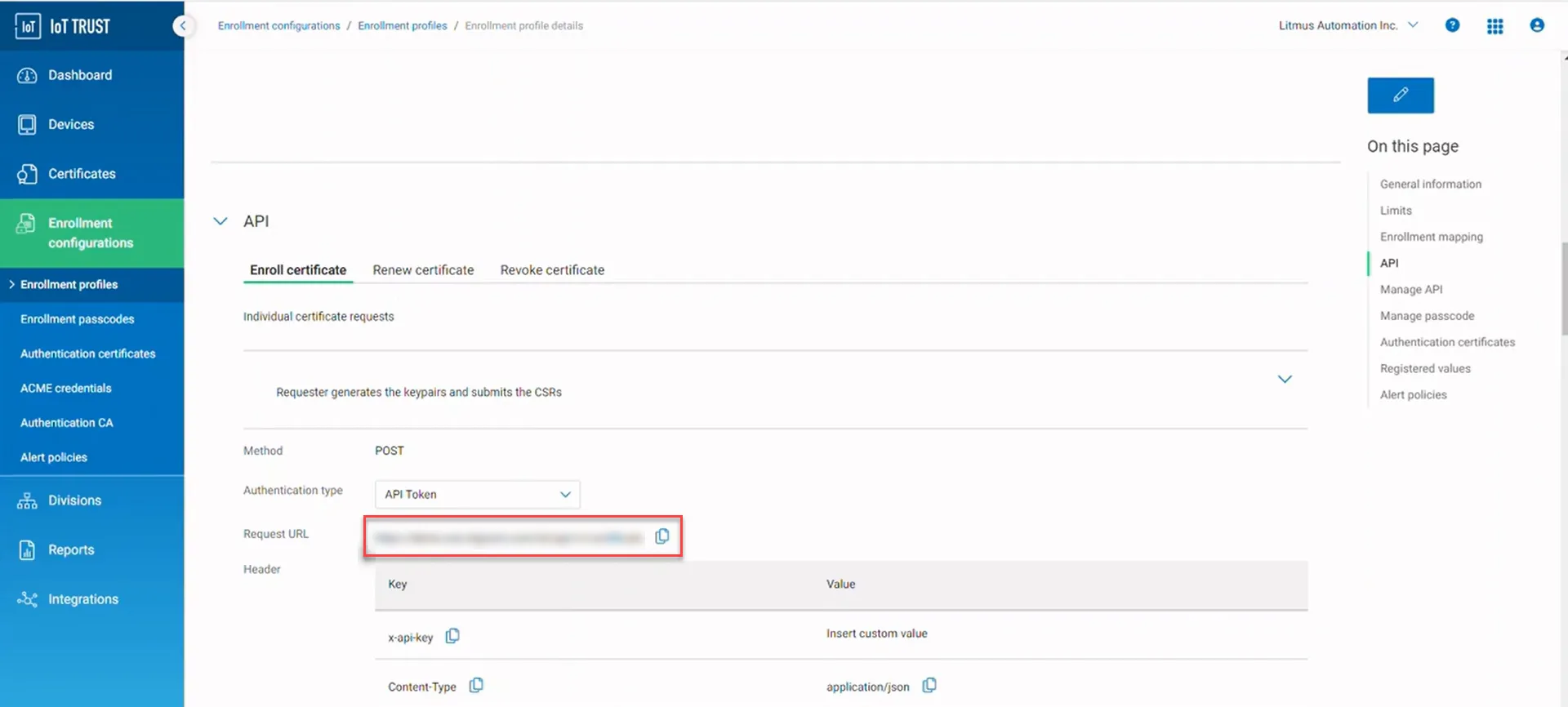The image size is (1568, 707).
Task: Click the Reports icon
Action: click(27, 550)
